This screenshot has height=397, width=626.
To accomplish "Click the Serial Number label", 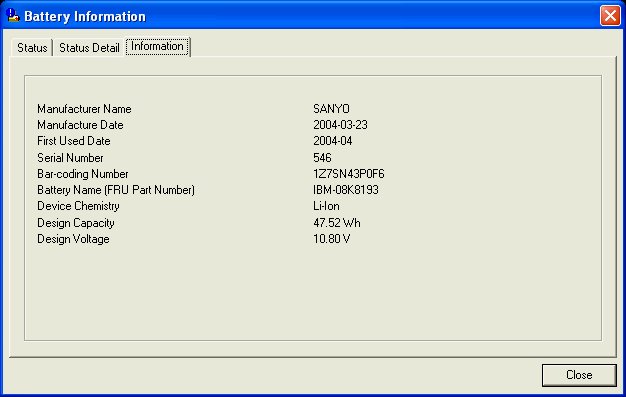I will 70,158.
